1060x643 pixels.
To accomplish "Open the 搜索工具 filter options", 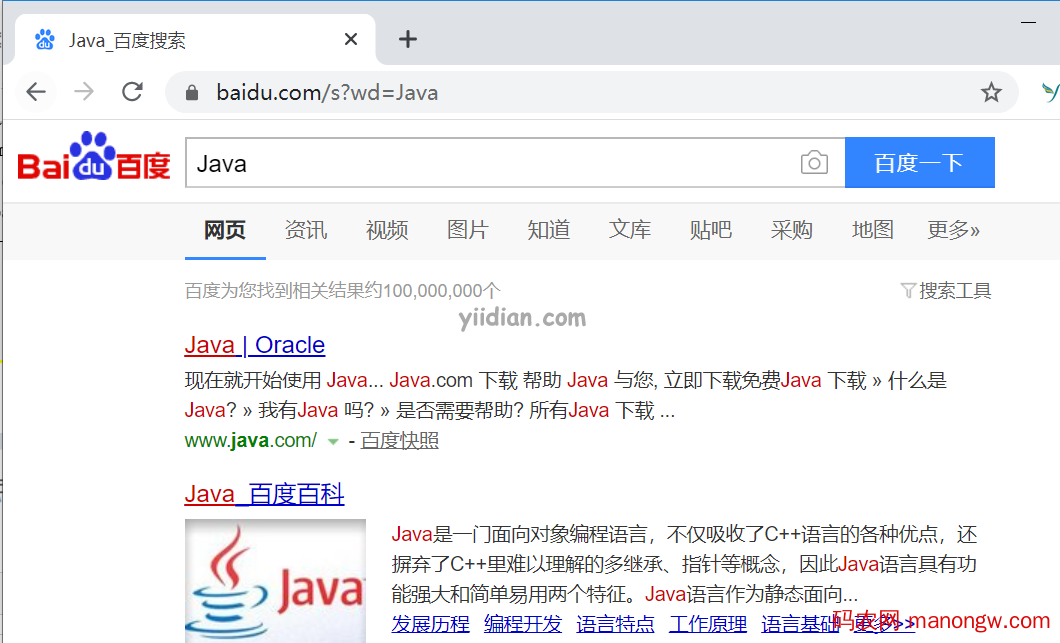I will tap(946, 291).
